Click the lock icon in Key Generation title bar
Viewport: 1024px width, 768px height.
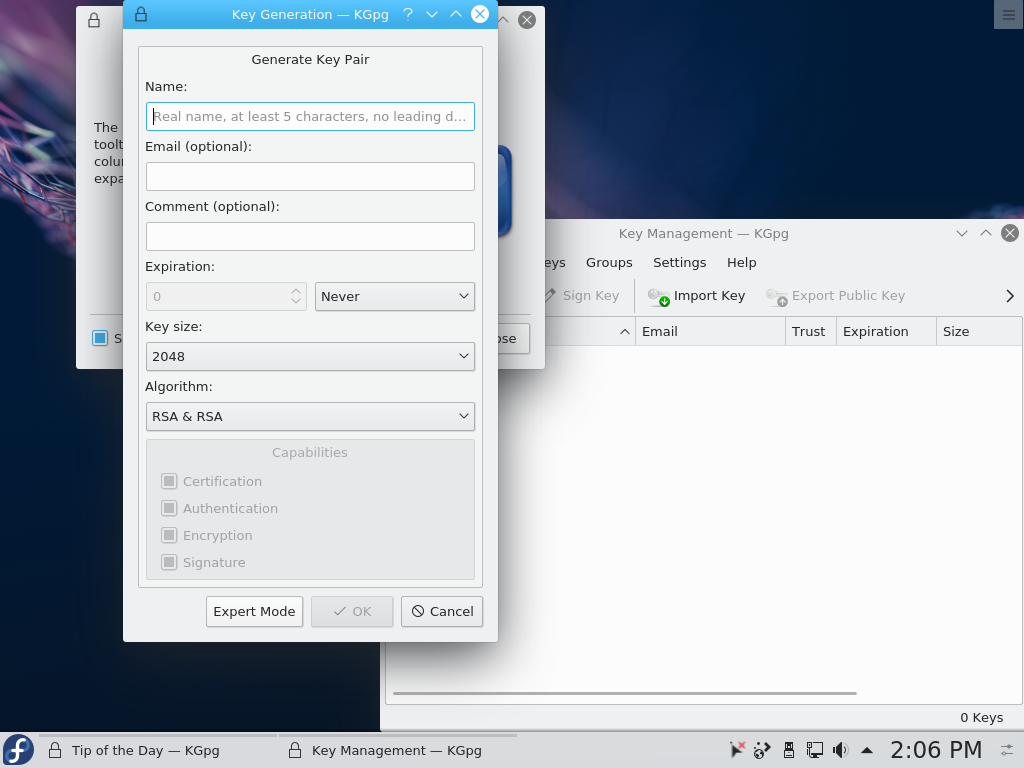(x=140, y=14)
